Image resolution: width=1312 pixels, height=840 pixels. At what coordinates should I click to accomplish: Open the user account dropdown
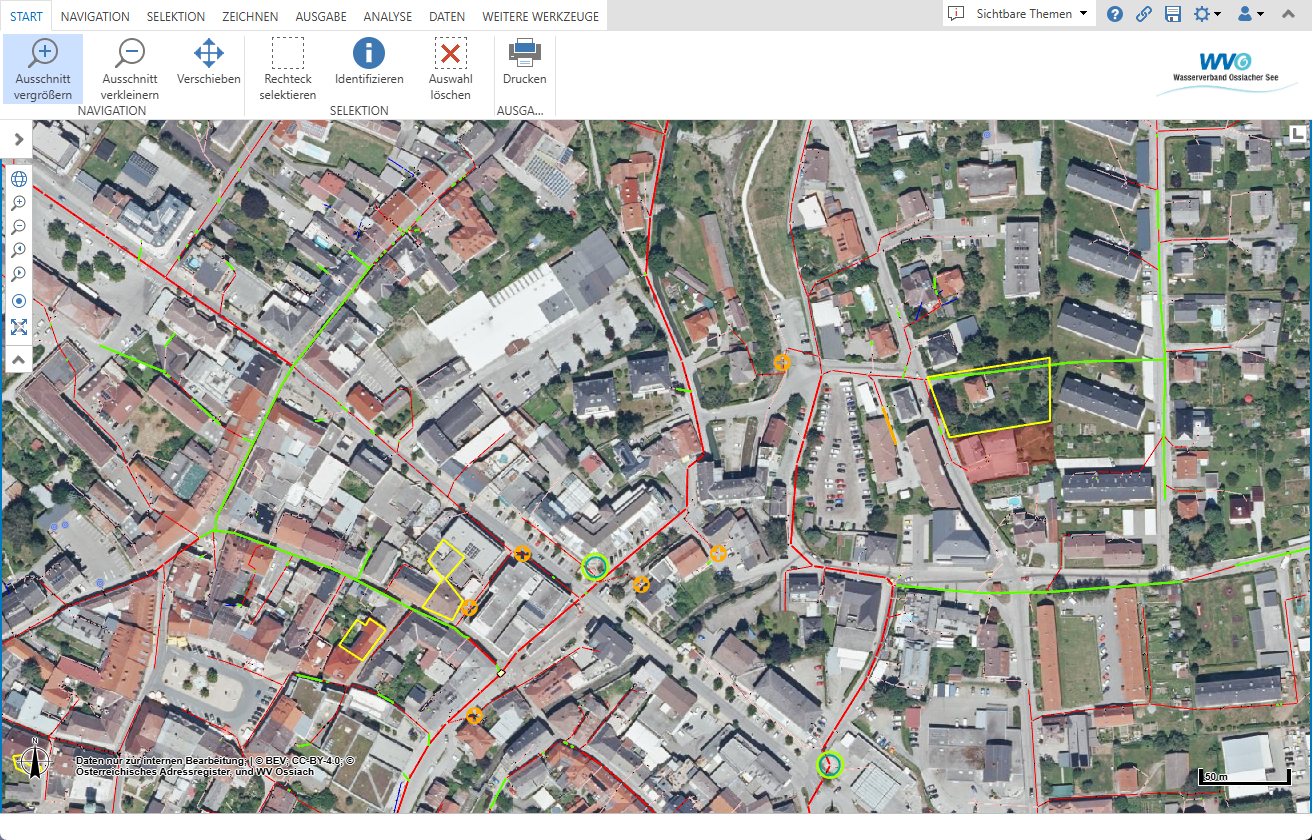point(1250,14)
